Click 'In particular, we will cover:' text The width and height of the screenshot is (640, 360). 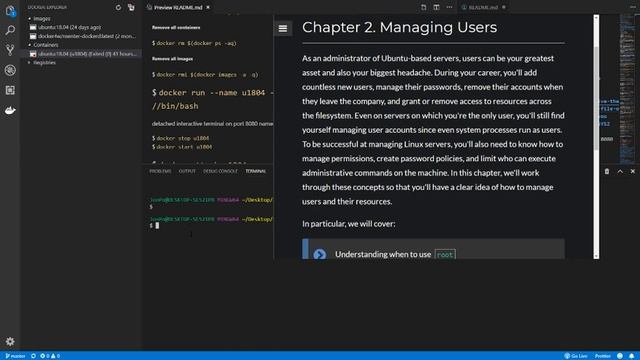point(349,224)
